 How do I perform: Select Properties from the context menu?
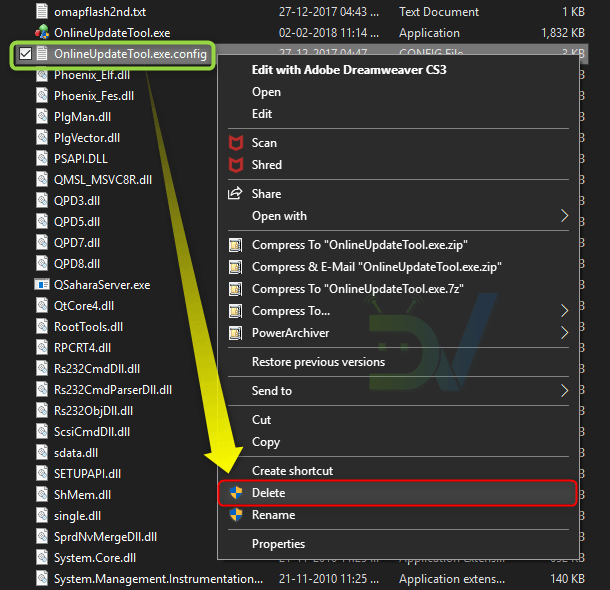click(x=278, y=544)
